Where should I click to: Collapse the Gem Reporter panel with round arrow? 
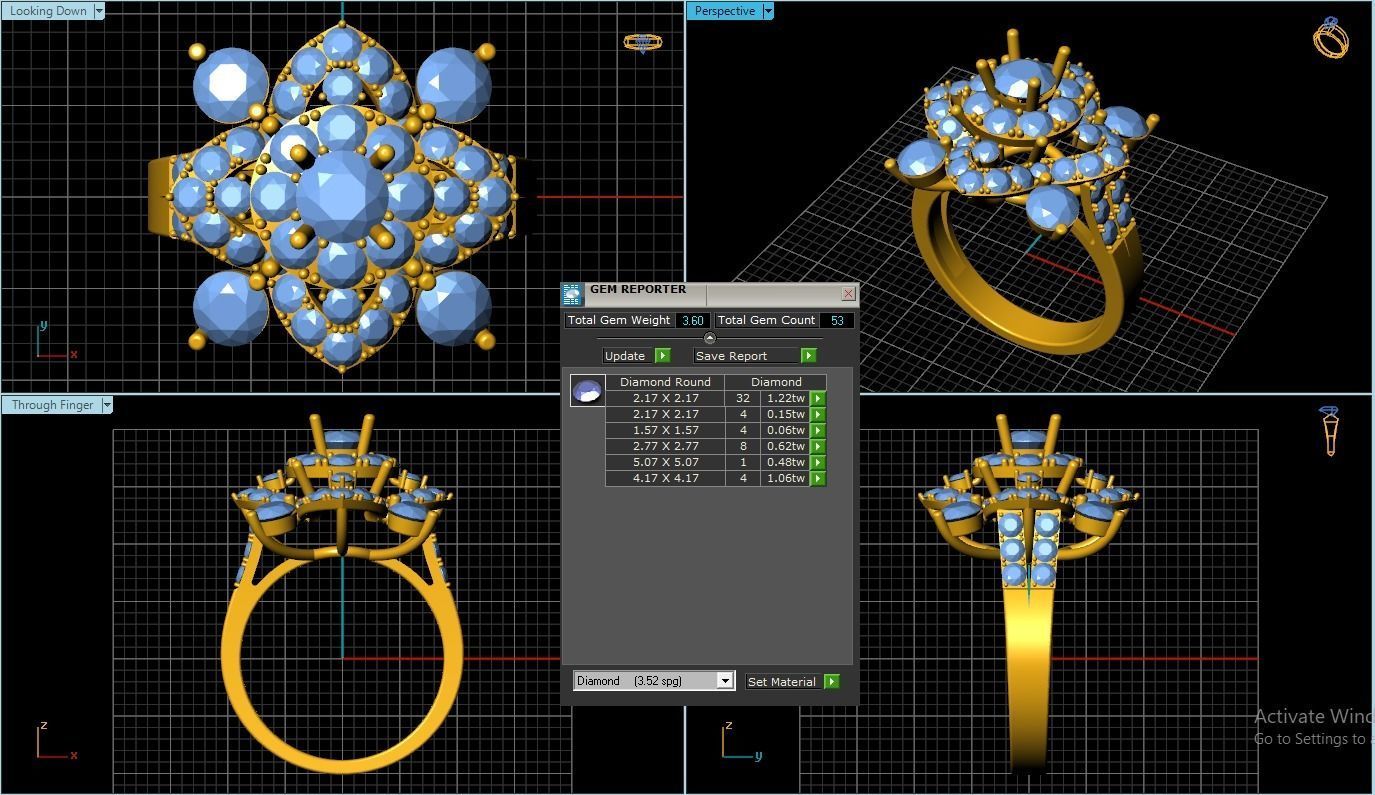coord(710,338)
